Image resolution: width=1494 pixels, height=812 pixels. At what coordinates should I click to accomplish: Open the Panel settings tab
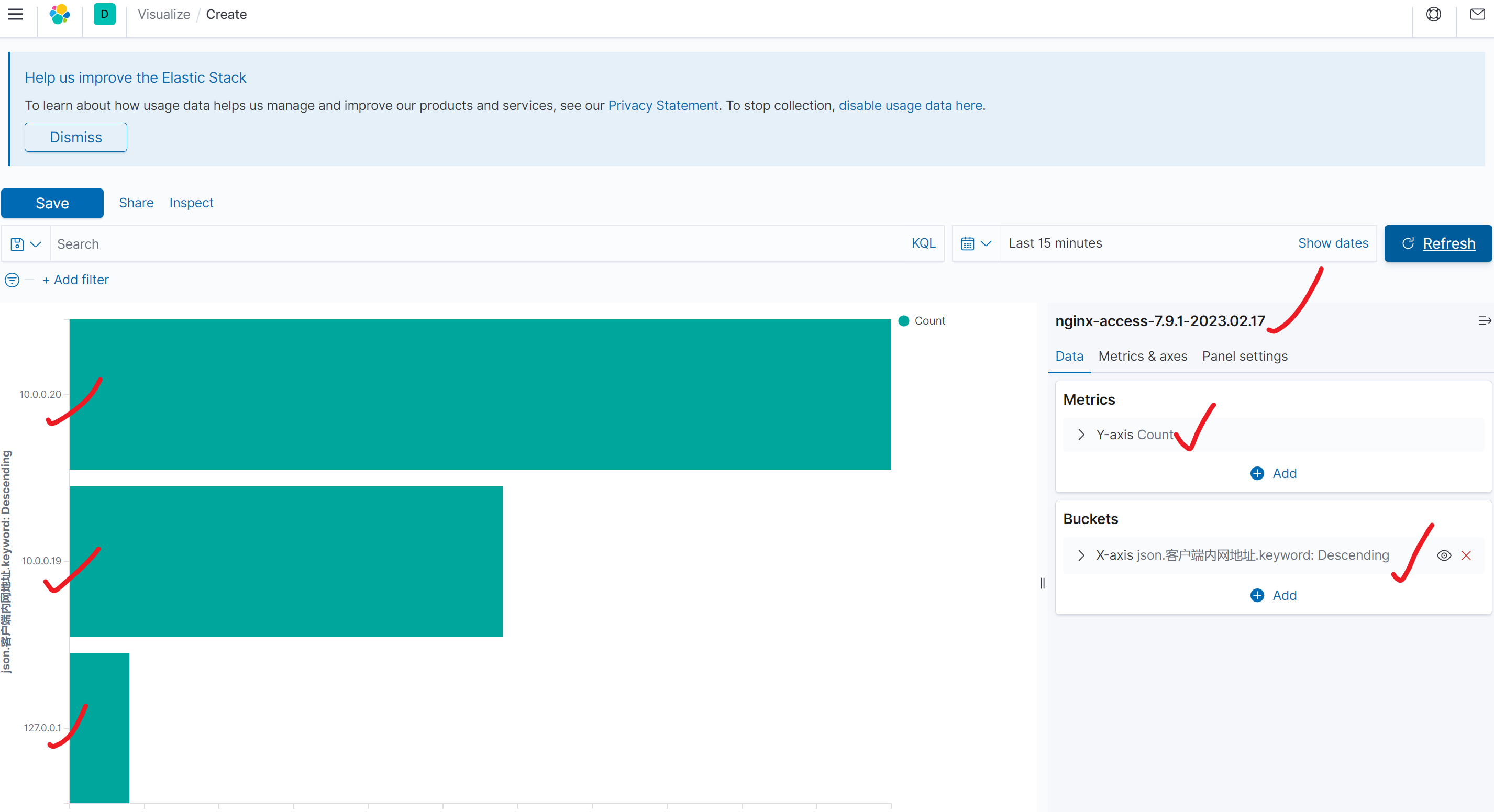pos(1244,356)
